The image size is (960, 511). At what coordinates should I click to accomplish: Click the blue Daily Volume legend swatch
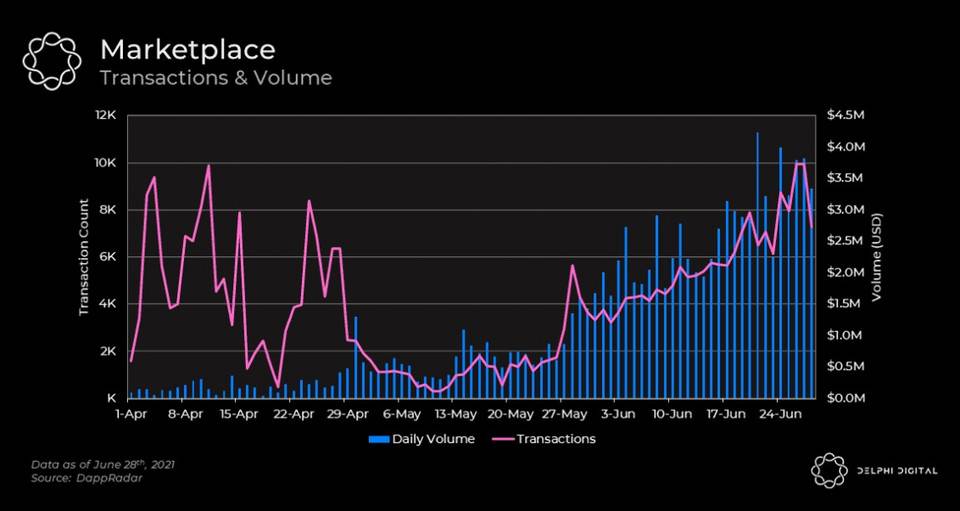(x=378, y=439)
